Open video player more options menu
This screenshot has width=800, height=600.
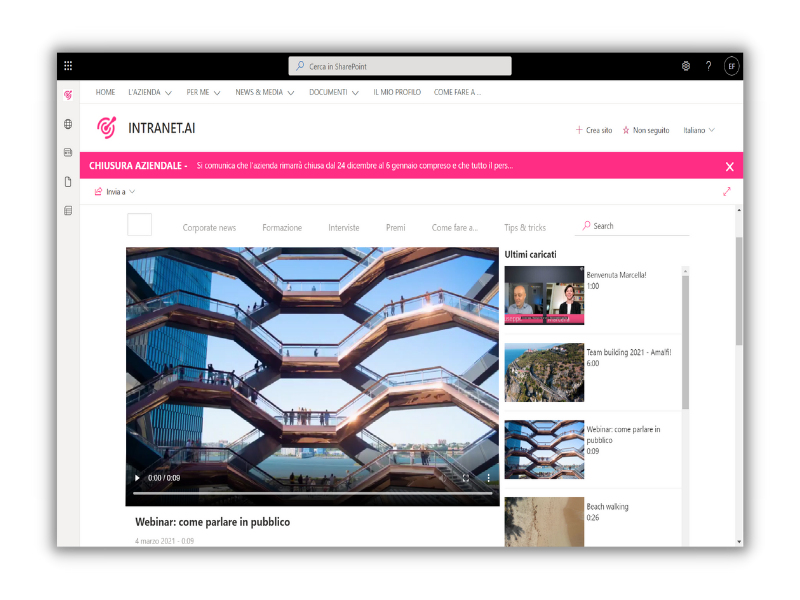click(x=488, y=478)
